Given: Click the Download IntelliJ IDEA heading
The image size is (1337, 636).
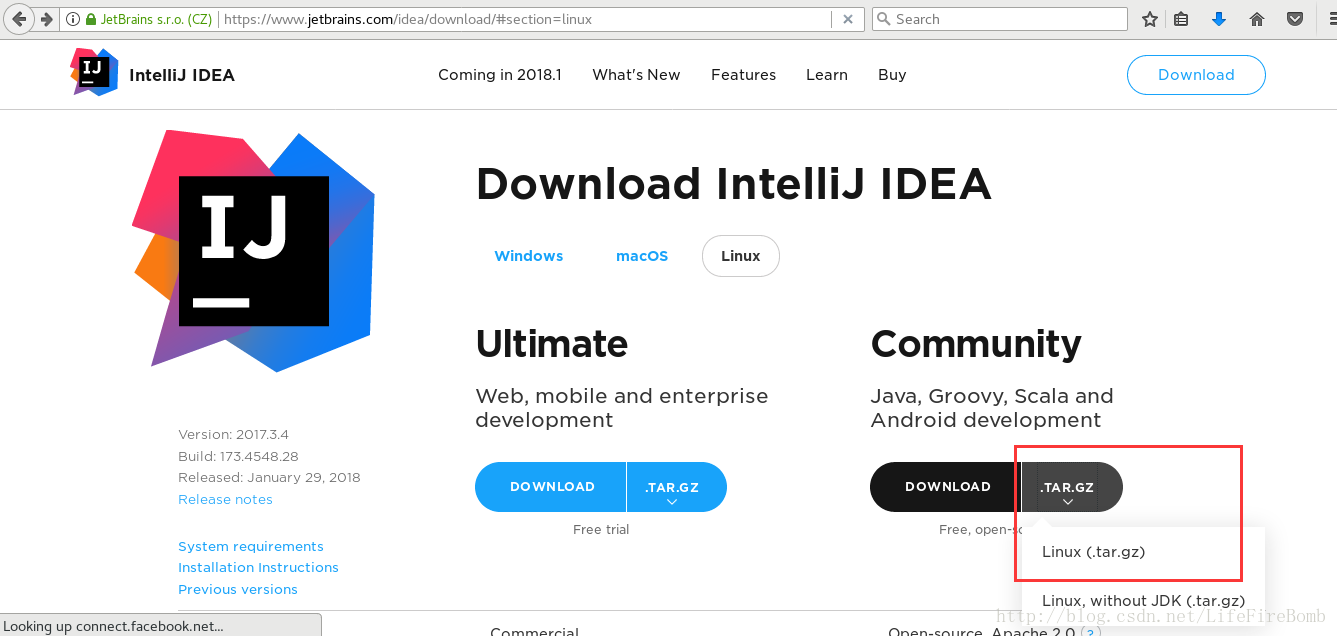Looking at the screenshot, I should (x=733, y=184).
